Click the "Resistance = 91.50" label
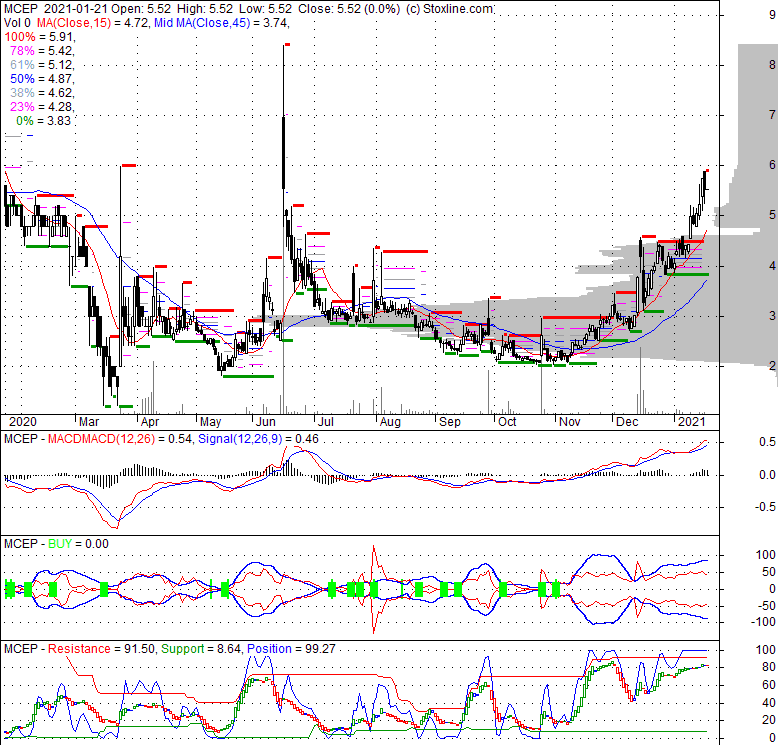Viewport: 780px width, 745px height. coord(101,649)
